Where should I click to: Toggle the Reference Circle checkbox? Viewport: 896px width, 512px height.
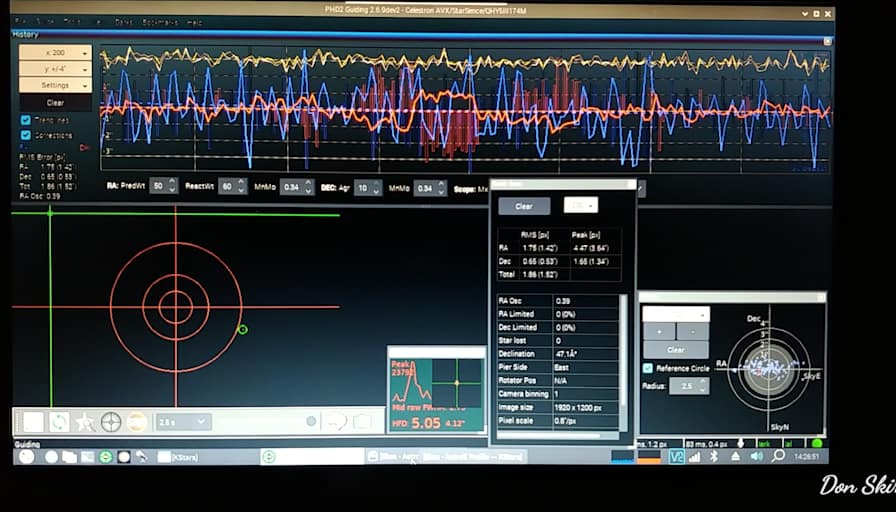click(x=648, y=368)
